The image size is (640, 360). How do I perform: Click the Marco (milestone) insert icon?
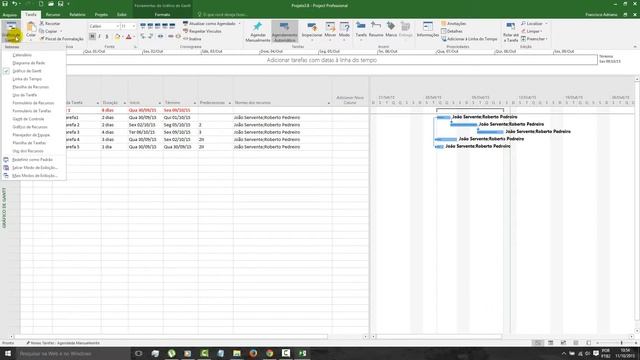(391, 27)
